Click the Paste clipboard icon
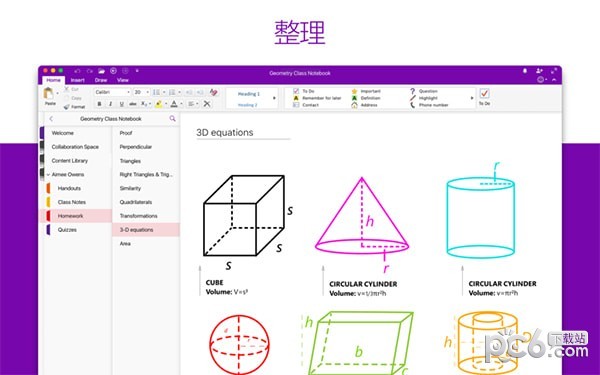The image size is (600, 375). 49,93
